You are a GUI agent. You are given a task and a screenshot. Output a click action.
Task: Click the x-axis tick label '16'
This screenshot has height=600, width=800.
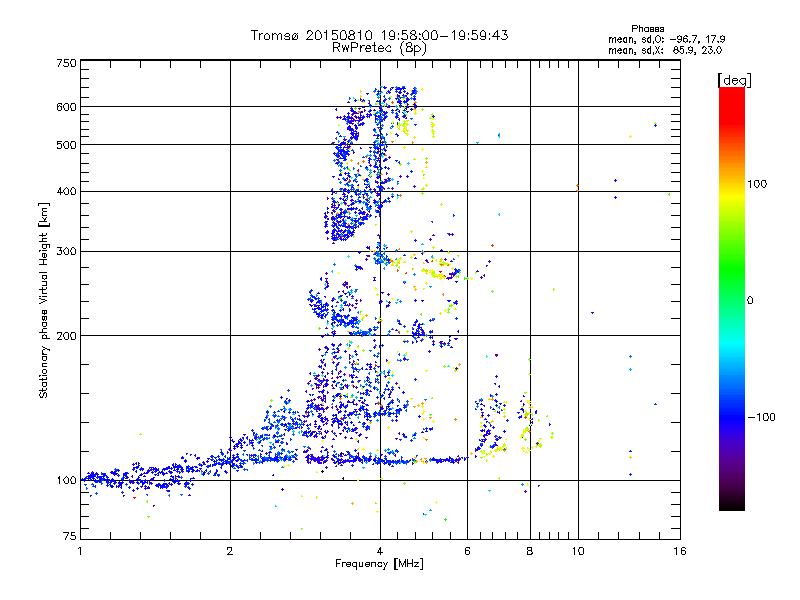point(680,551)
